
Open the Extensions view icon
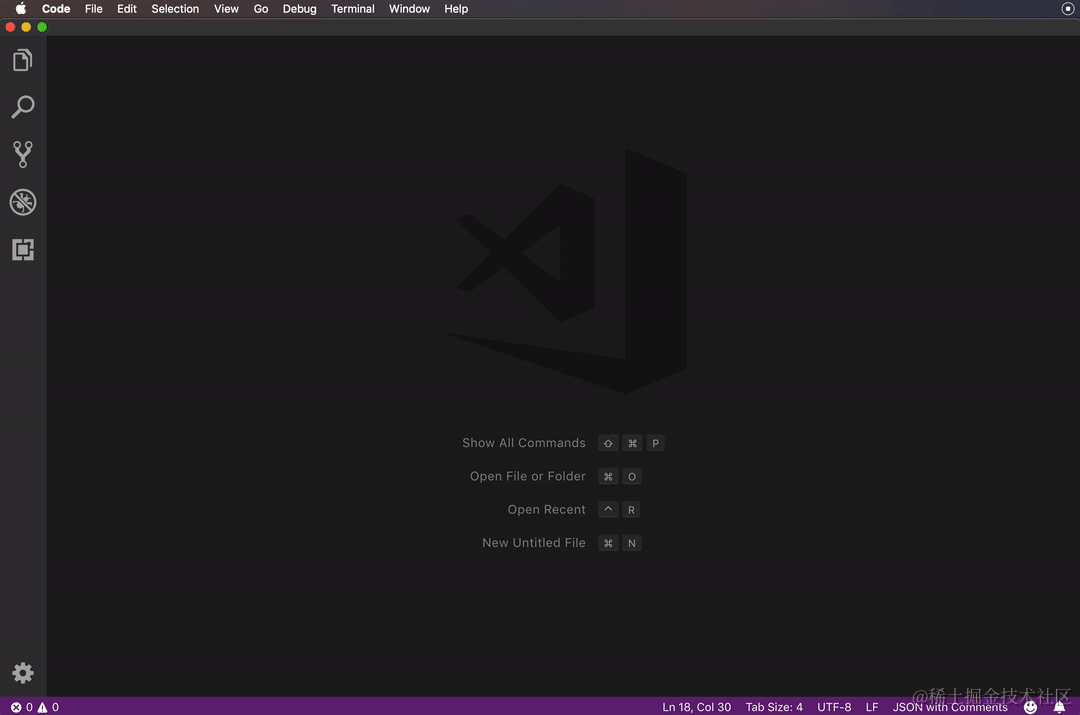pos(23,249)
